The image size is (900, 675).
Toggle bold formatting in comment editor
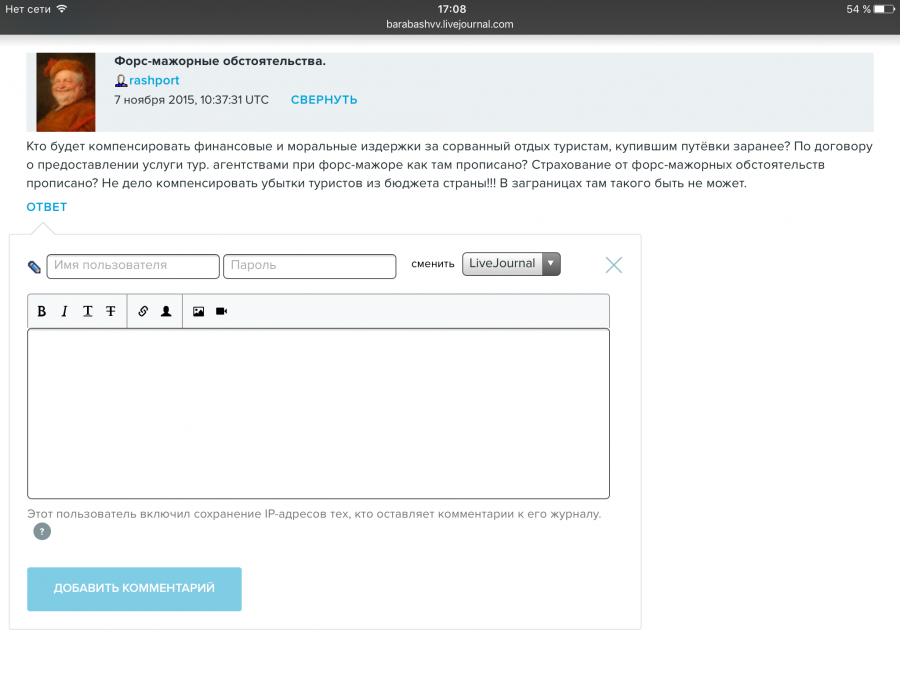tap(42, 312)
